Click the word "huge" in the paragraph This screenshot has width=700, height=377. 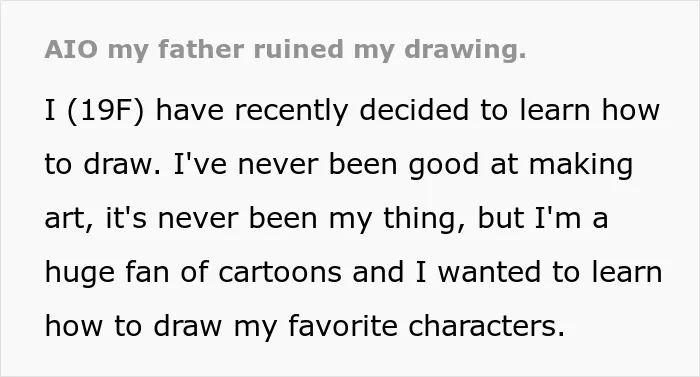(x=79, y=273)
